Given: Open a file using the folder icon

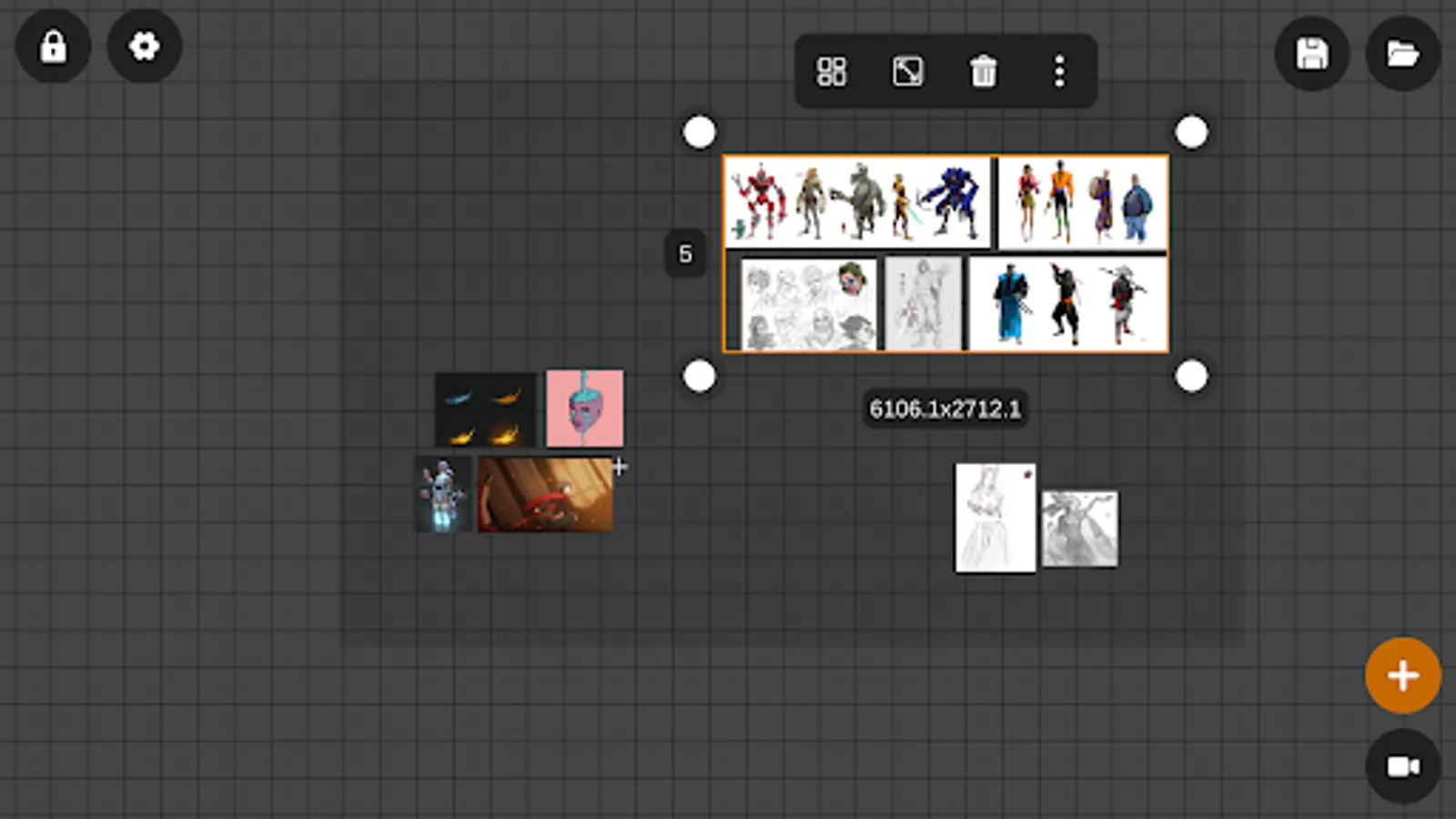Looking at the screenshot, I should point(1402,54).
